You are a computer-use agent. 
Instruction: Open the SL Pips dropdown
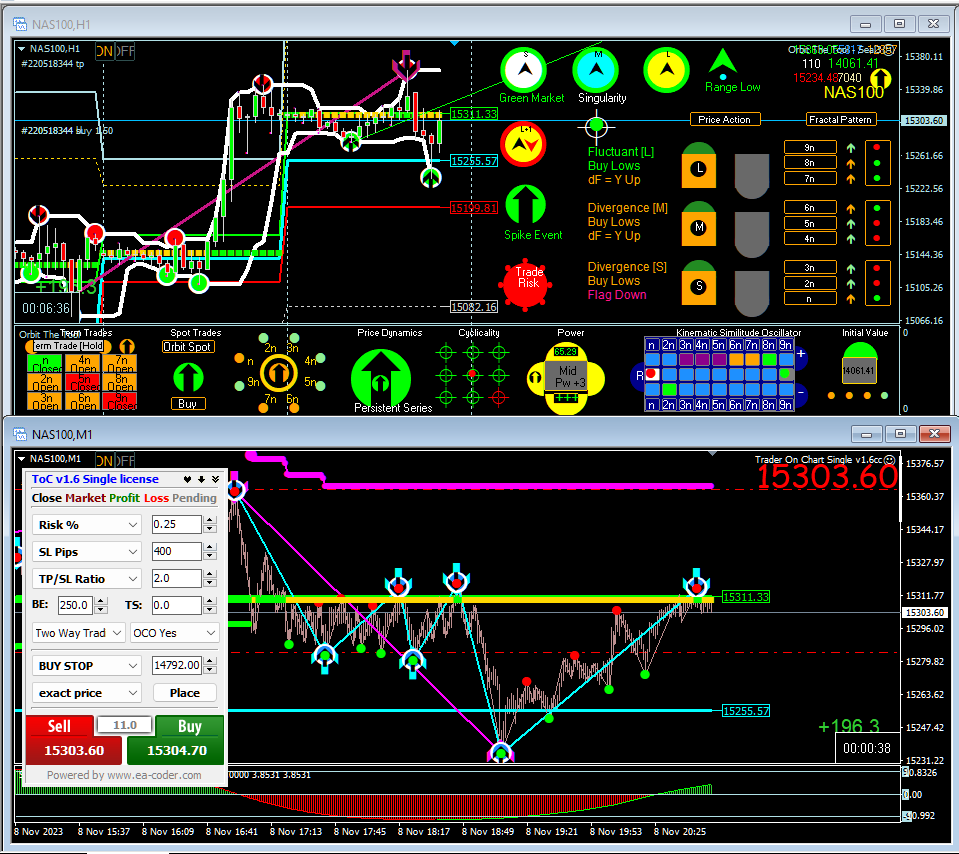click(x=86, y=552)
